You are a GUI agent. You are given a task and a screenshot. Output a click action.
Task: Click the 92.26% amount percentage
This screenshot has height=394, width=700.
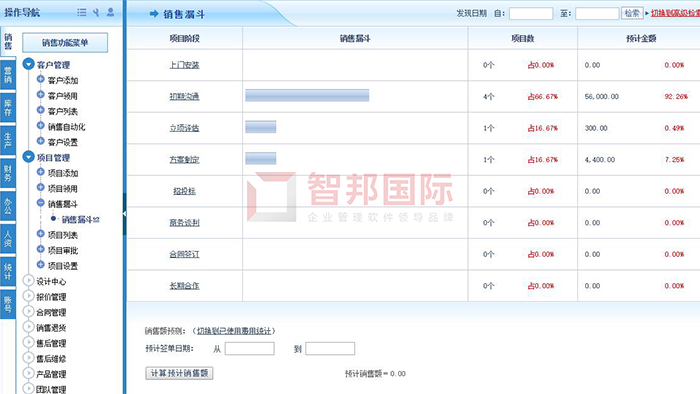[x=676, y=96]
